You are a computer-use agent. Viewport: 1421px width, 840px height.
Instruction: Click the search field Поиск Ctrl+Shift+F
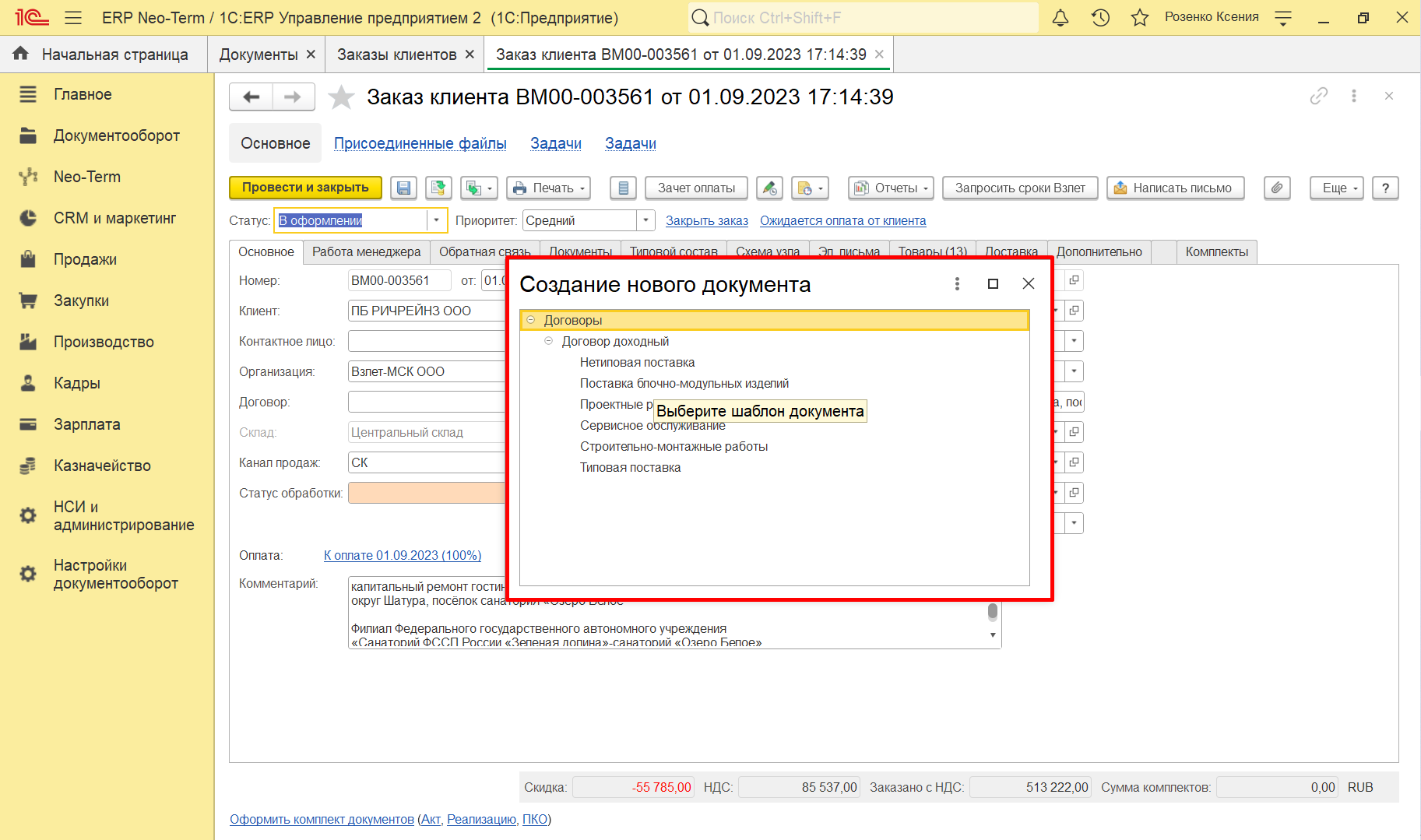point(863,18)
